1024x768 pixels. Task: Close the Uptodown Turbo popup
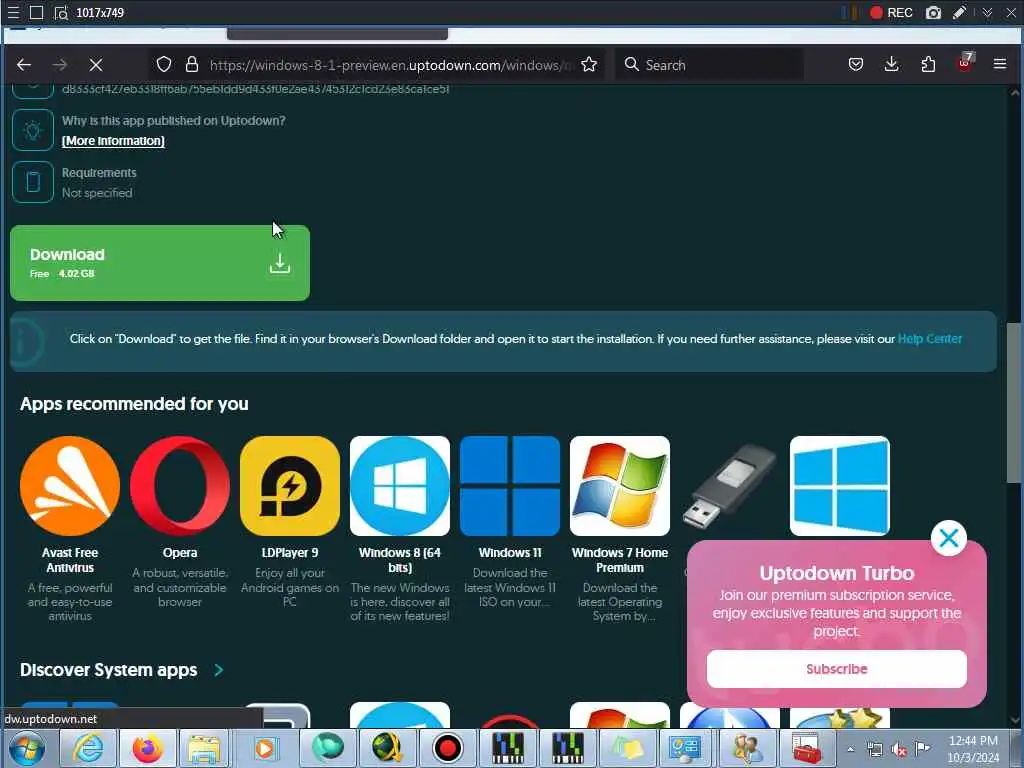coord(948,538)
